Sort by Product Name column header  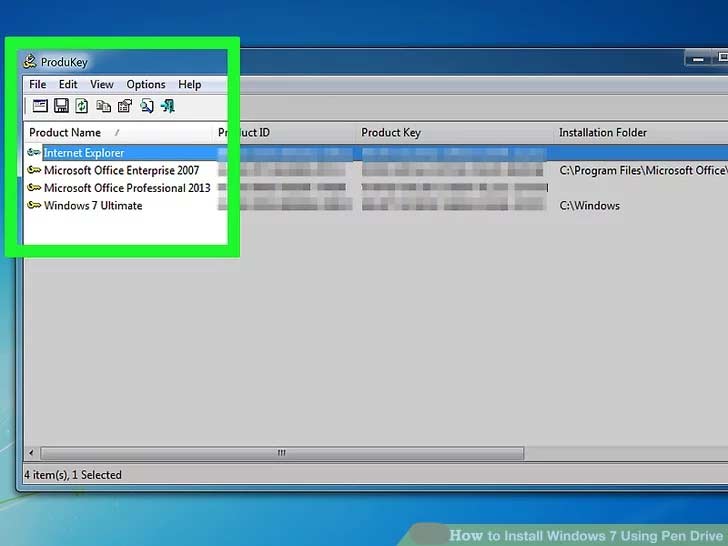118,133
